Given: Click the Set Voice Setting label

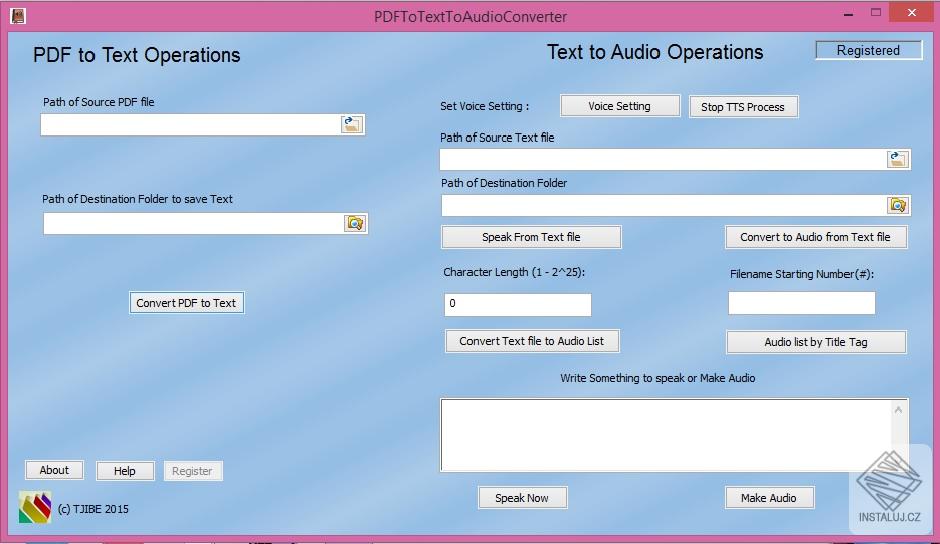Looking at the screenshot, I should tap(484, 106).
